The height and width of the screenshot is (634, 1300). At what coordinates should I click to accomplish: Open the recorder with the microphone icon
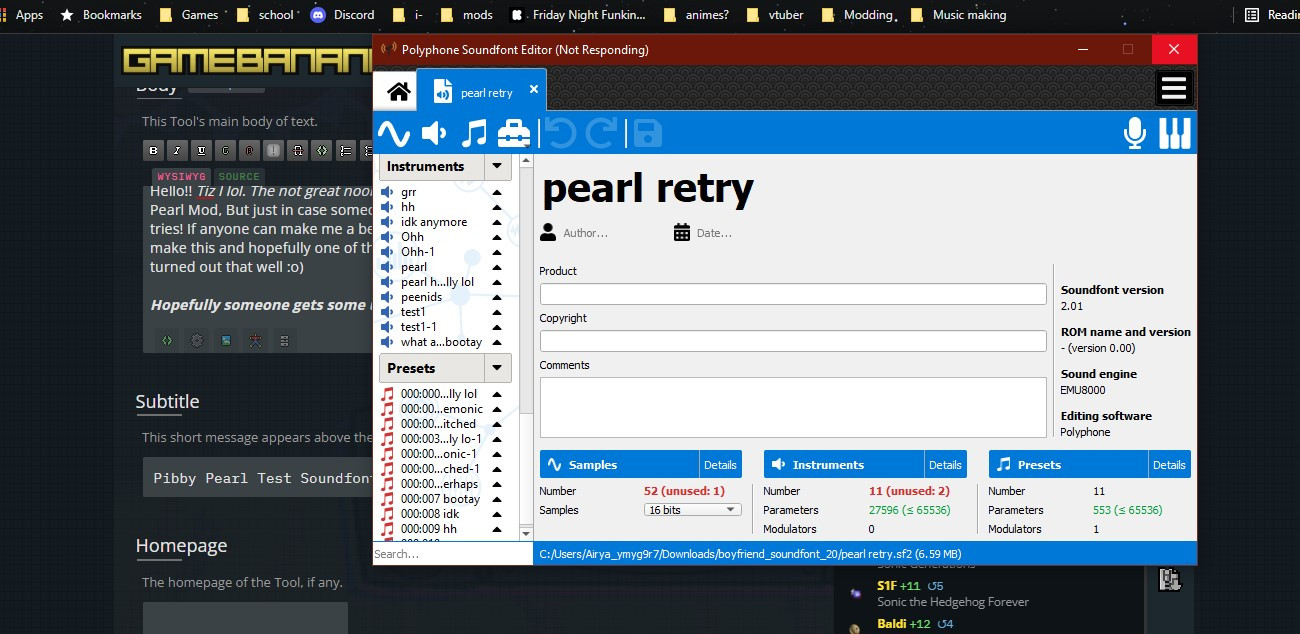click(1134, 131)
